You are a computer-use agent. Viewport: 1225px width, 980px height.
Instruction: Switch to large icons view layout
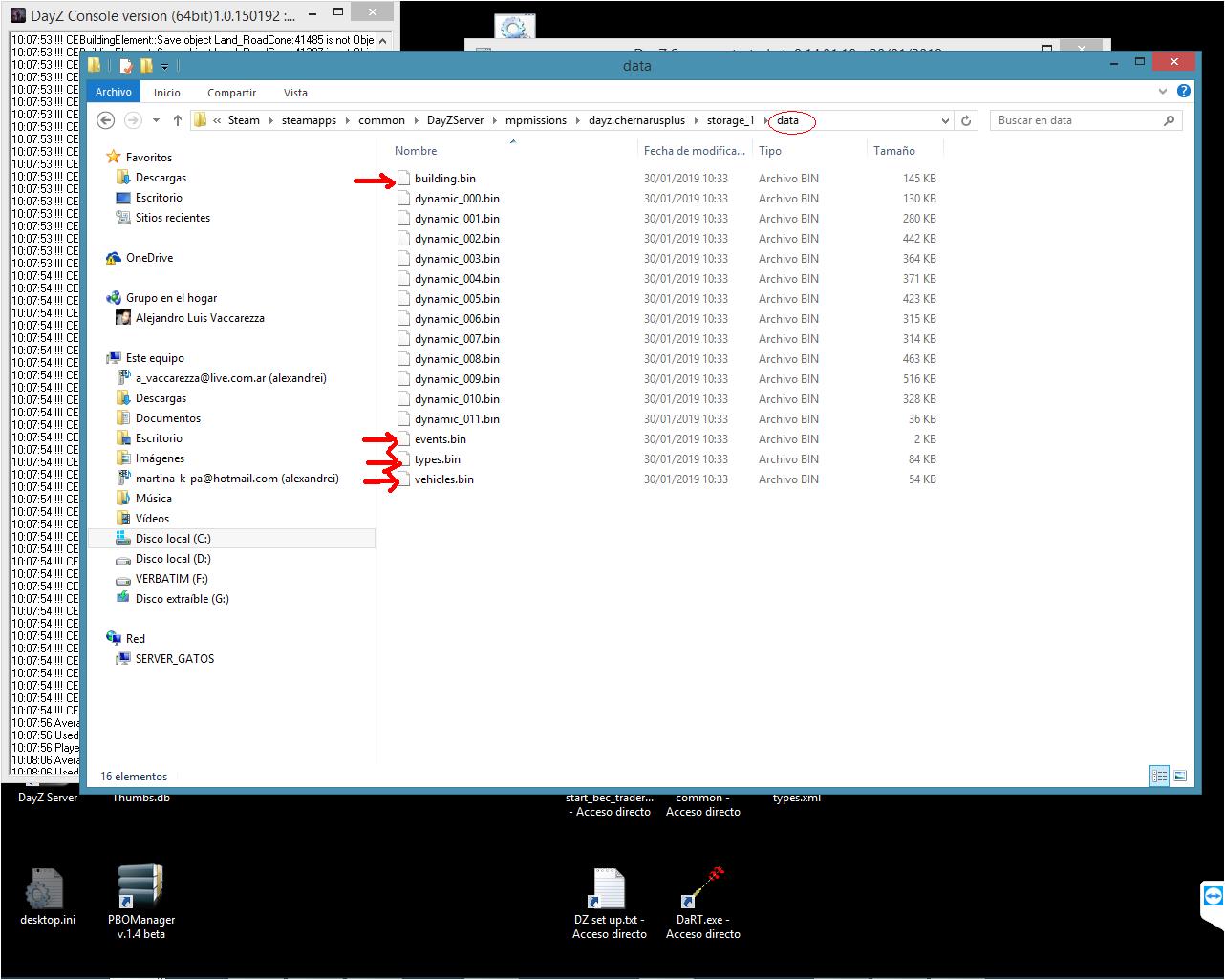tap(1180, 776)
